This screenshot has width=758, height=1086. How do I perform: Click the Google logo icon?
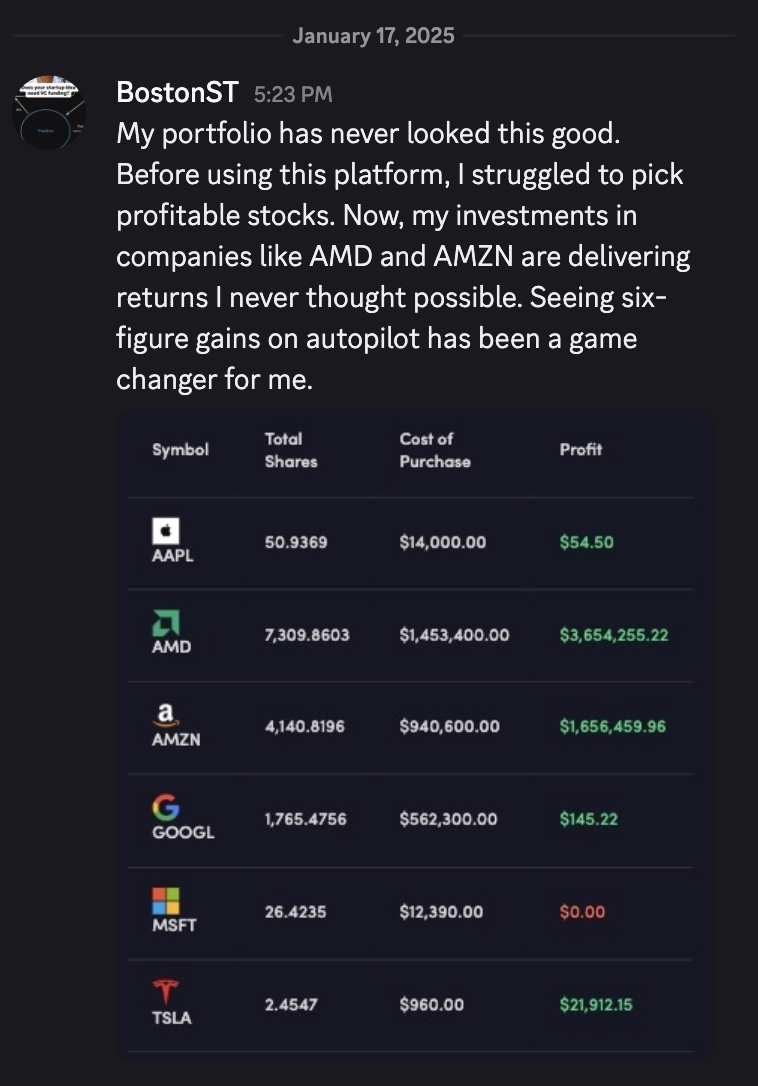[x=166, y=806]
